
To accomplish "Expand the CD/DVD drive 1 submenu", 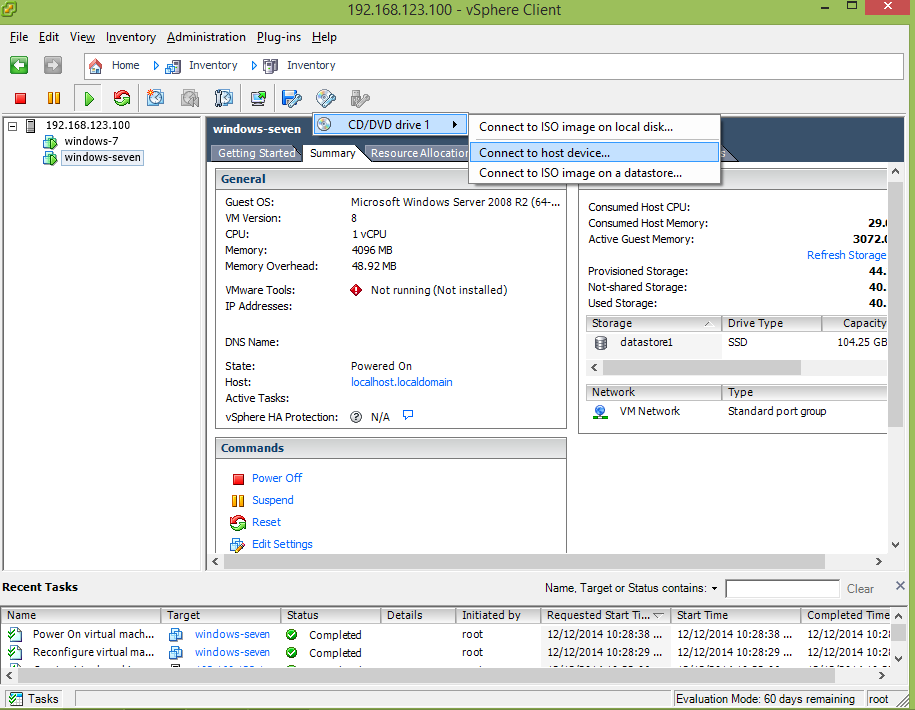I will click(x=455, y=124).
